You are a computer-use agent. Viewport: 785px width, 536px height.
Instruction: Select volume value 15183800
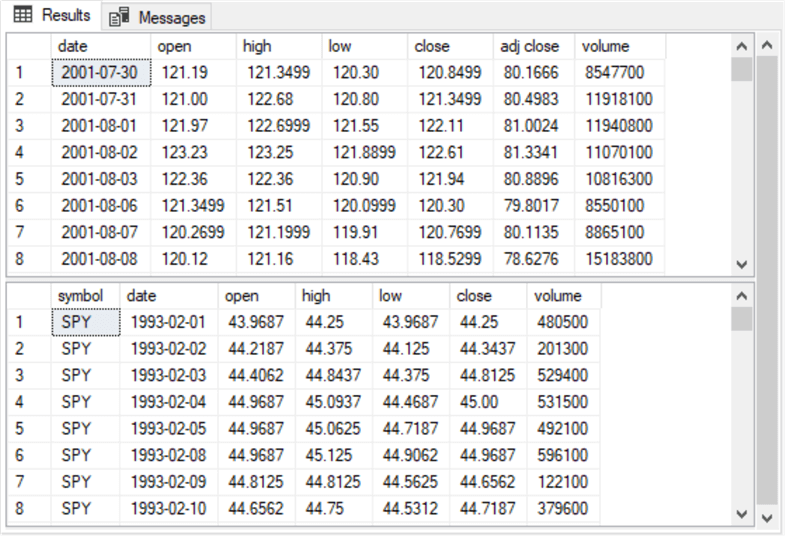pos(620,259)
